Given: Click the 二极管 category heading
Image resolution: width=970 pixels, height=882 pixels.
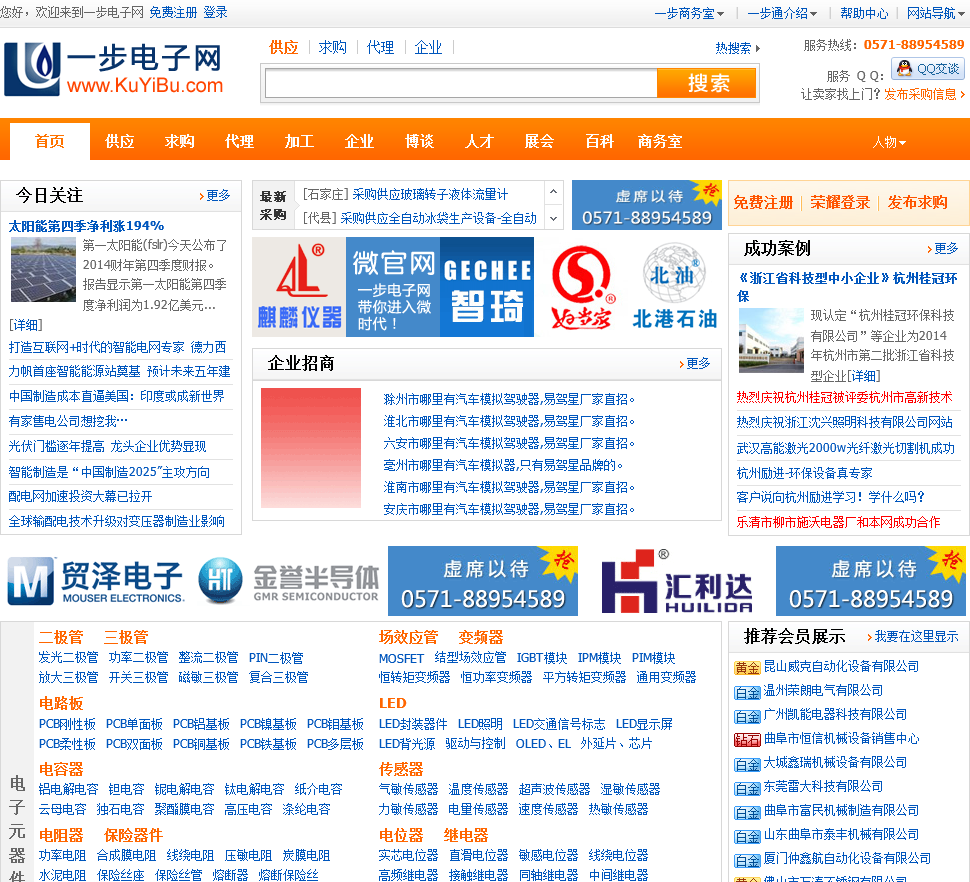Looking at the screenshot, I should (61, 637).
